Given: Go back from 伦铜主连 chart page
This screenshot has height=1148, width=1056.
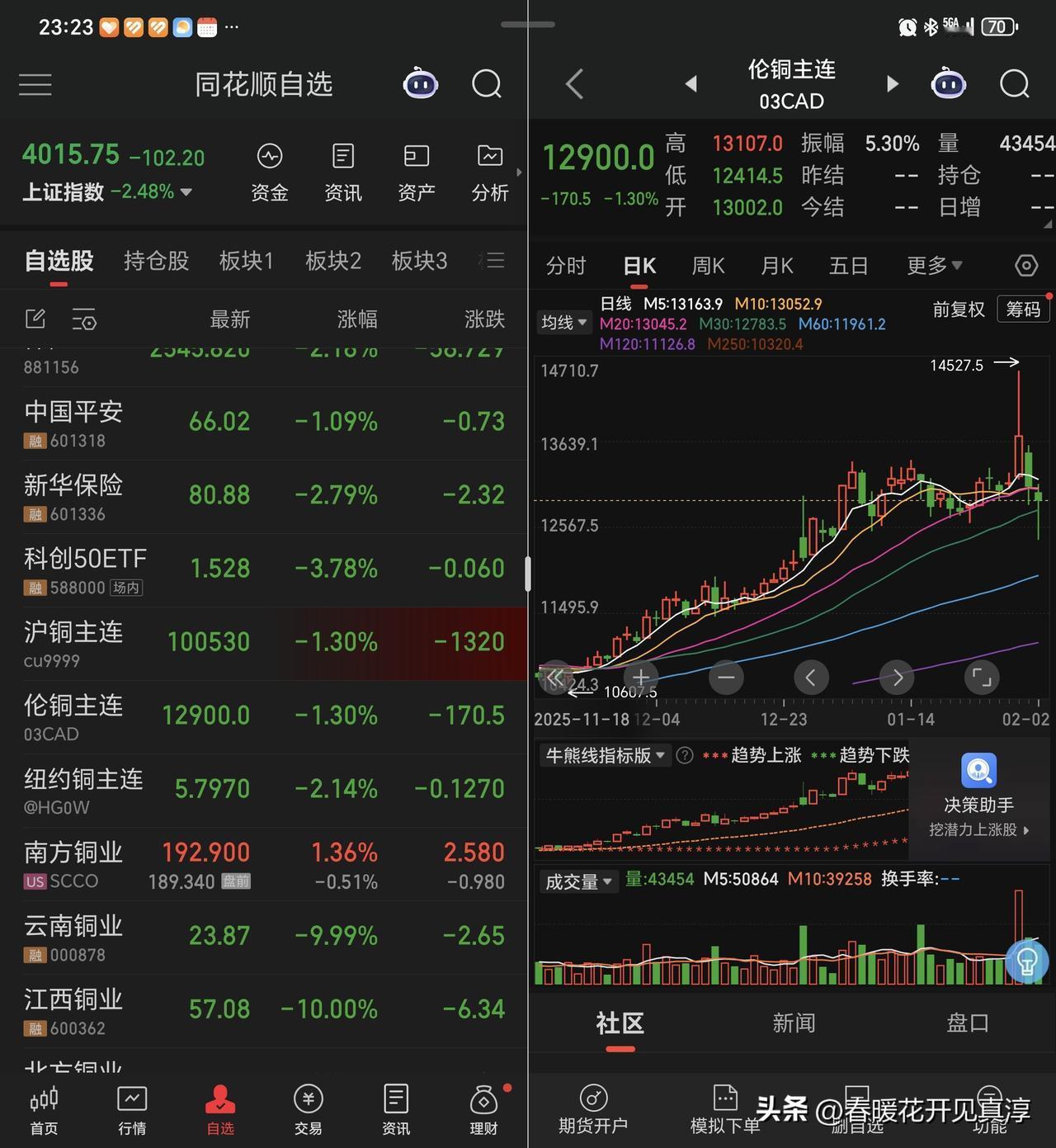Looking at the screenshot, I should point(574,84).
